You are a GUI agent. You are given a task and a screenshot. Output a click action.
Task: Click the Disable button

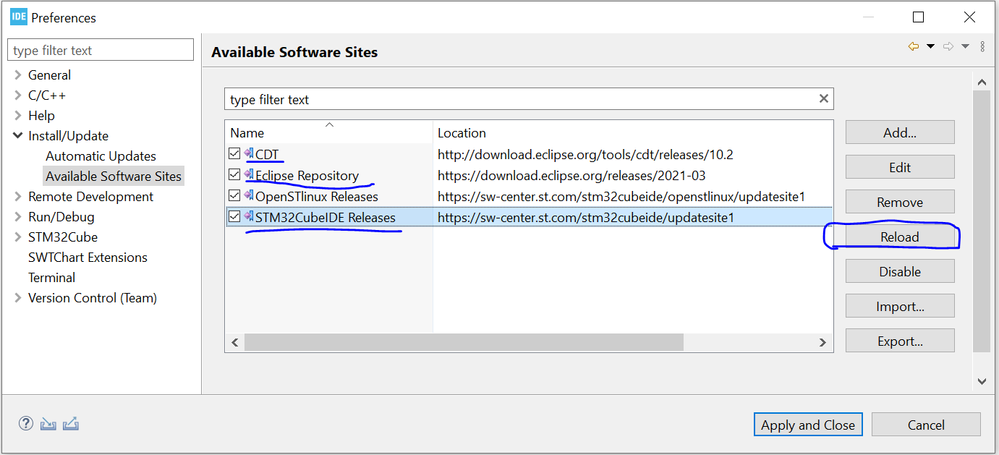point(900,271)
